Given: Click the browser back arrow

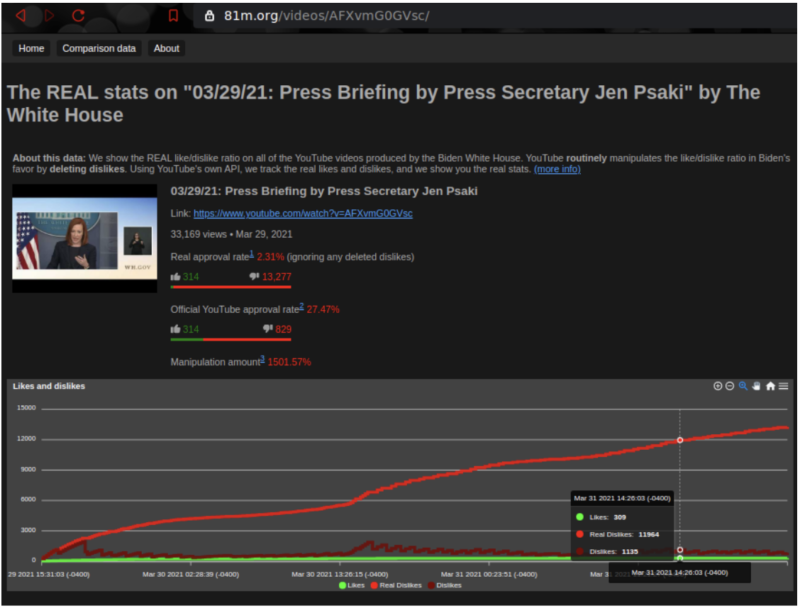Looking at the screenshot, I should pyautogui.click(x=19, y=16).
